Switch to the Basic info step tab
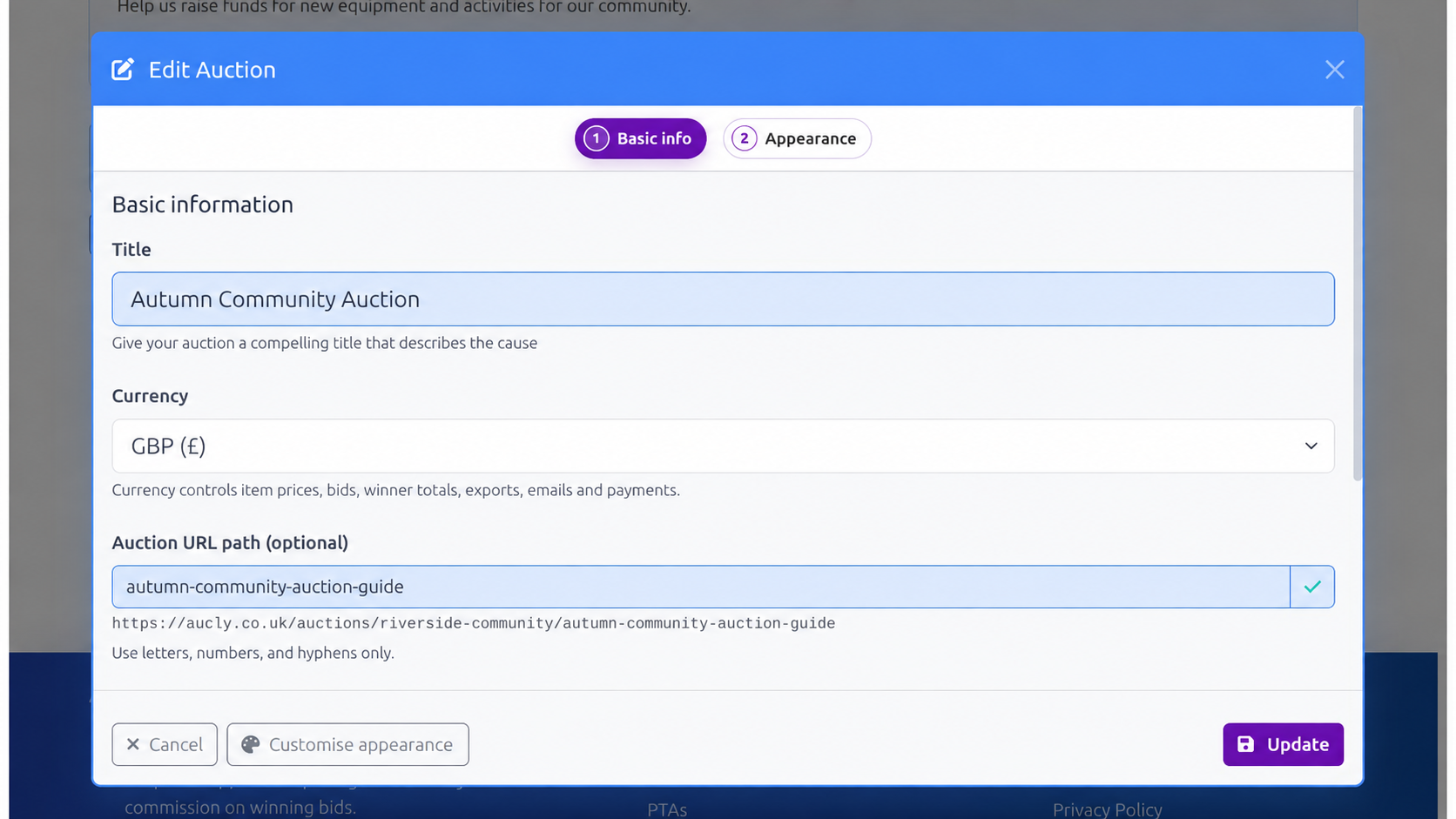 [640, 138]
